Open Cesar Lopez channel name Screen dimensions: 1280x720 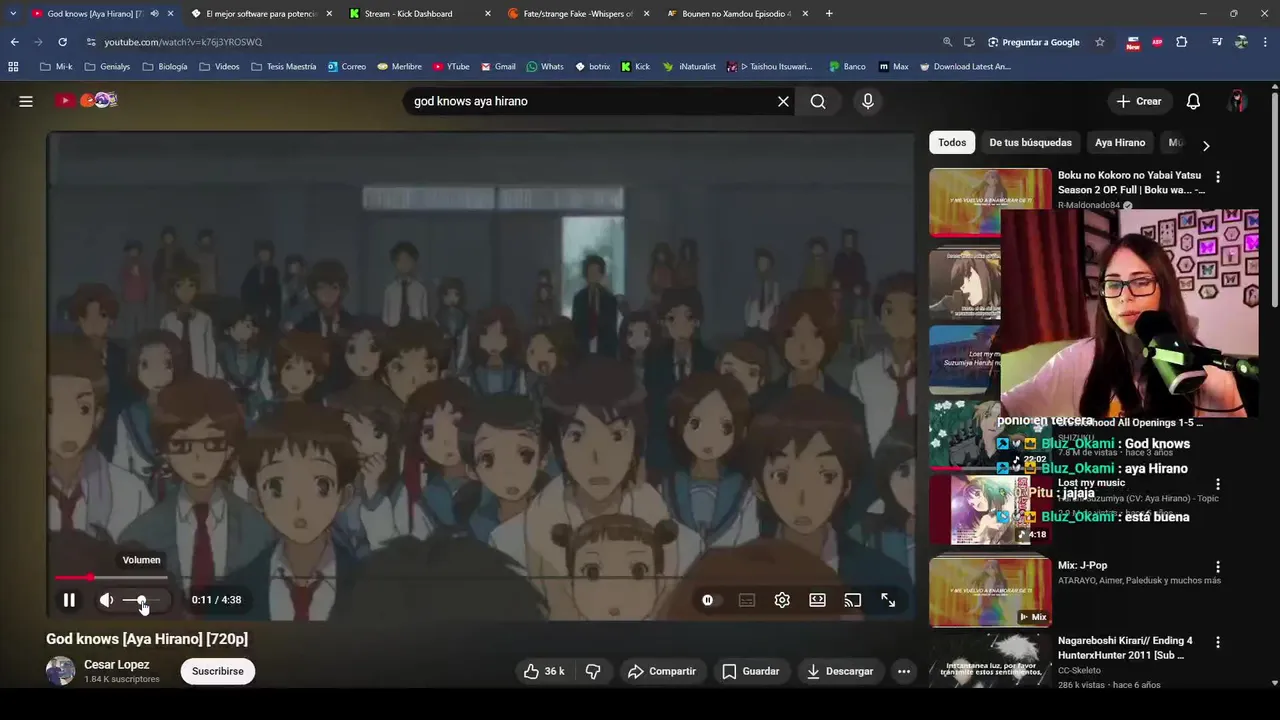(117, 664)
